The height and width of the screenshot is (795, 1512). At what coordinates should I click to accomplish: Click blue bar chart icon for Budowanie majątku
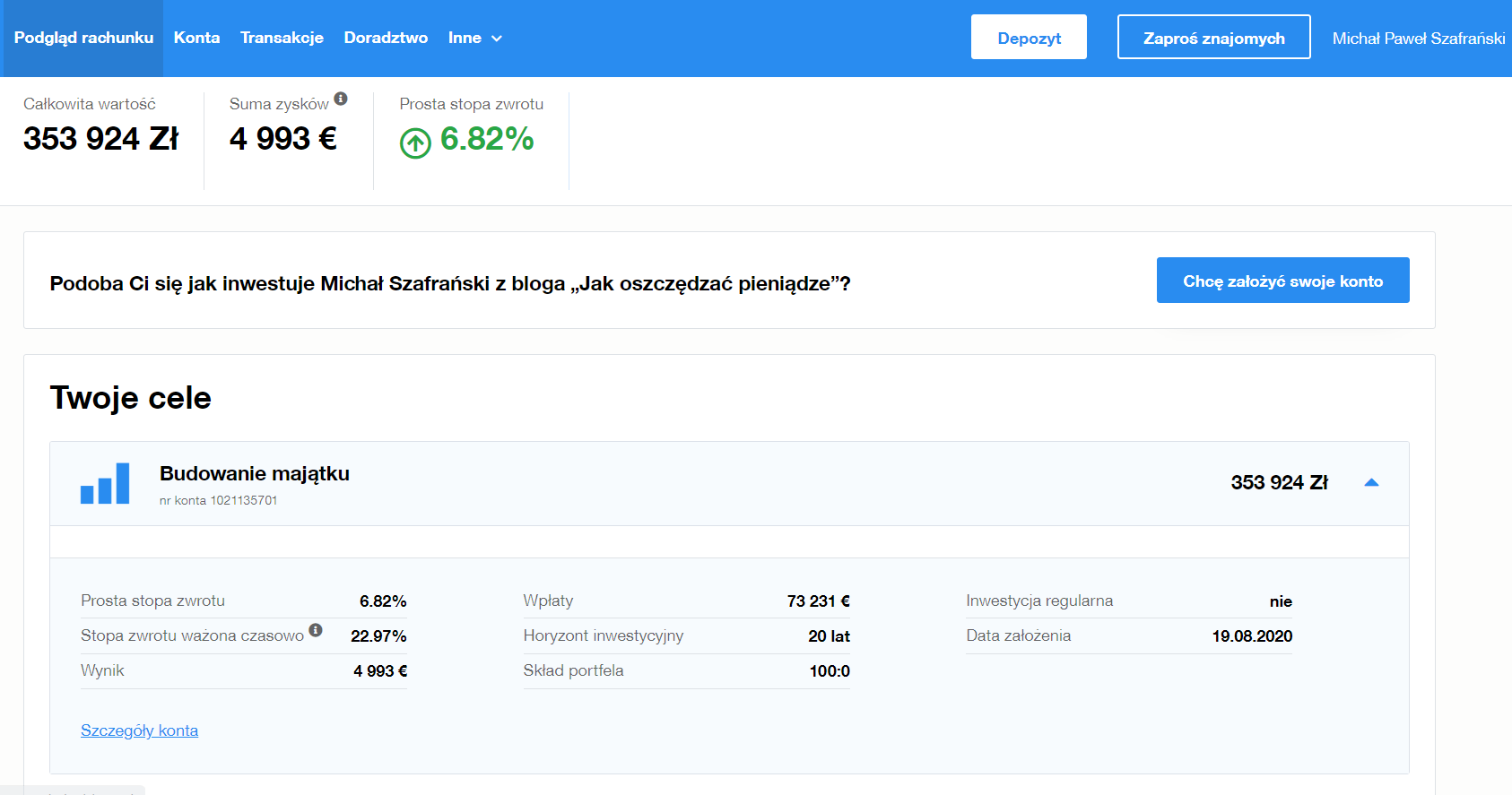coord(105,484)
